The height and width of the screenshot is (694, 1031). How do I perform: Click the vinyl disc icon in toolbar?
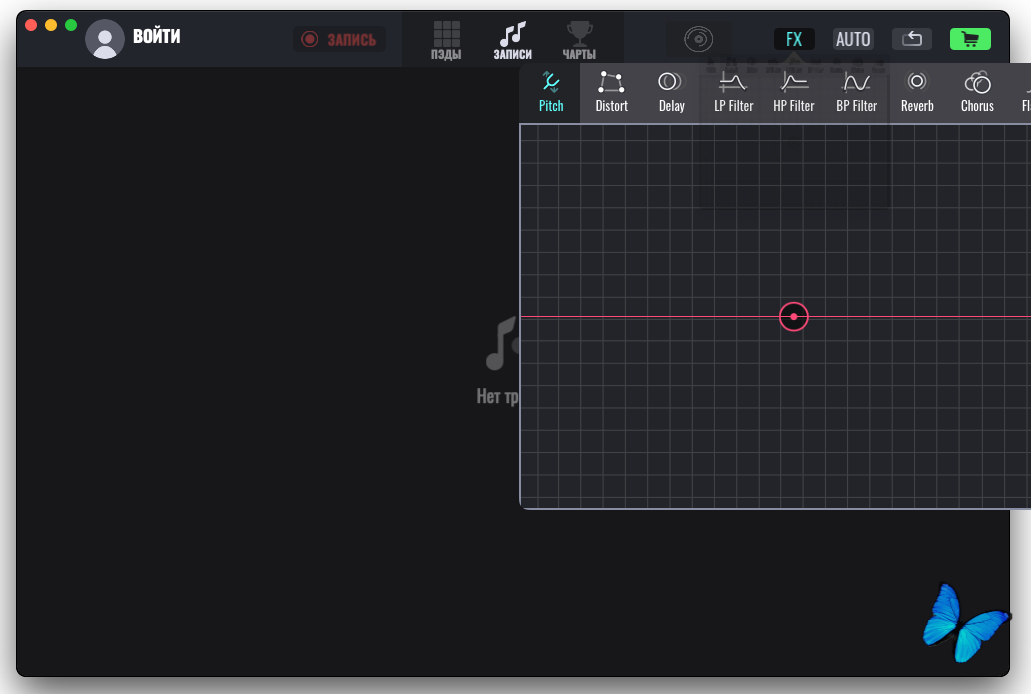tap(699, 39)
